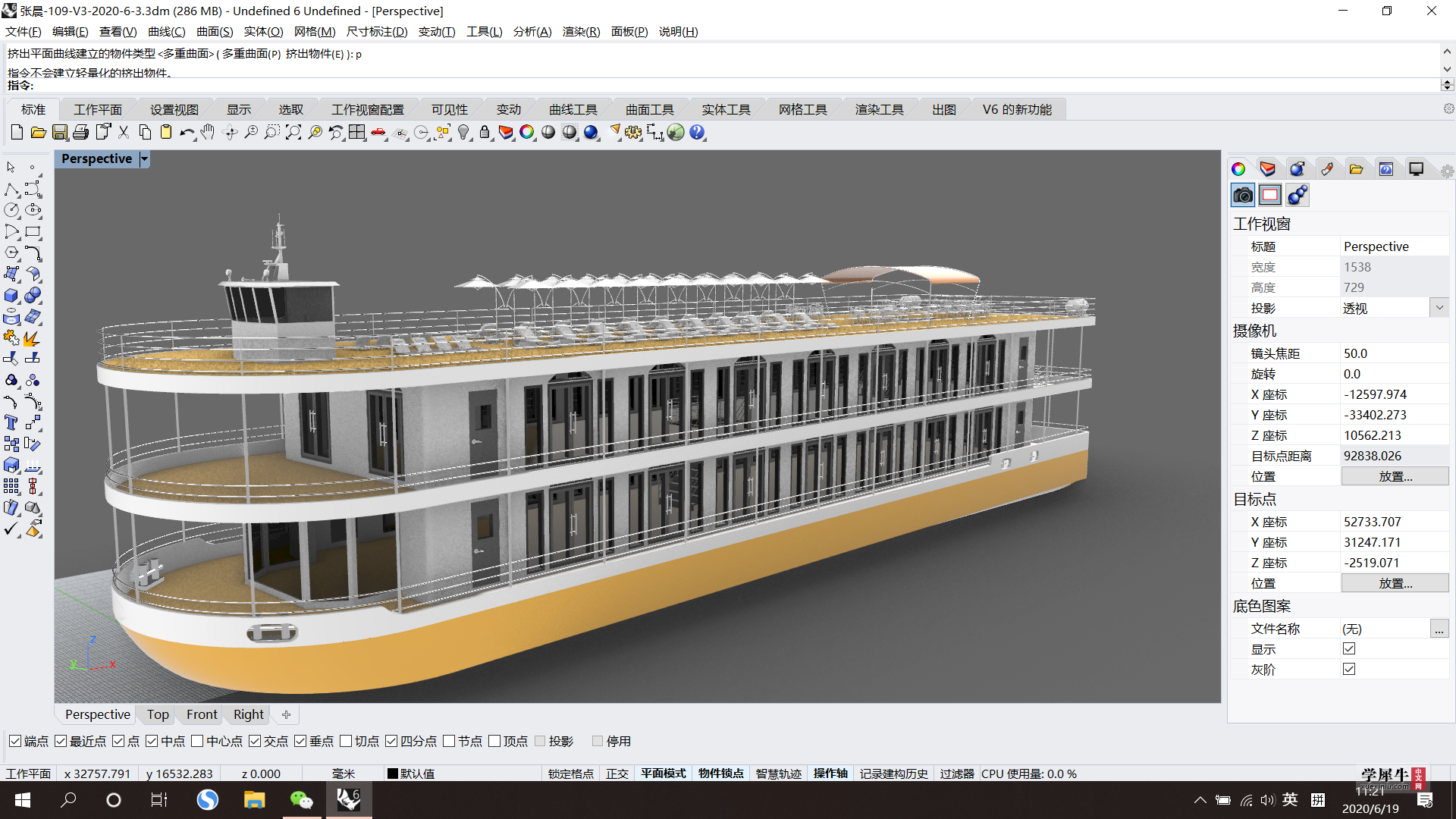
Task: Click the glossy blue Render sphere icon
Action: click(x=591, y=133)
